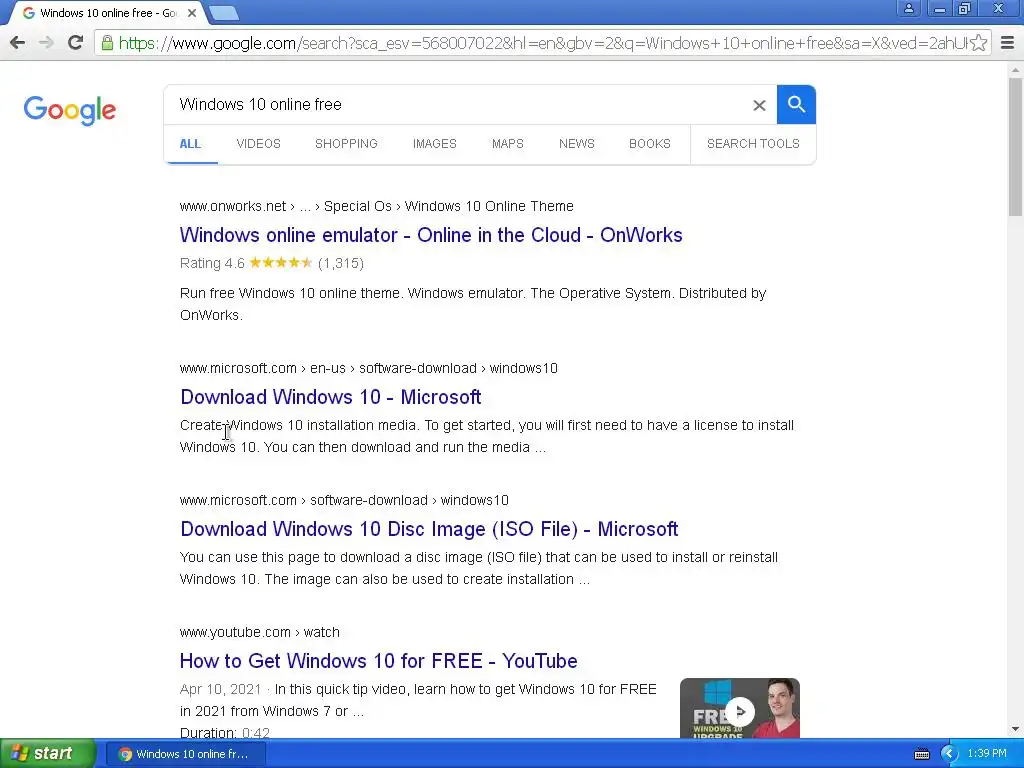This screenshot has width=1024, height=768.
Task: Switch to the NEWS tab
Action: coord(577,144)
